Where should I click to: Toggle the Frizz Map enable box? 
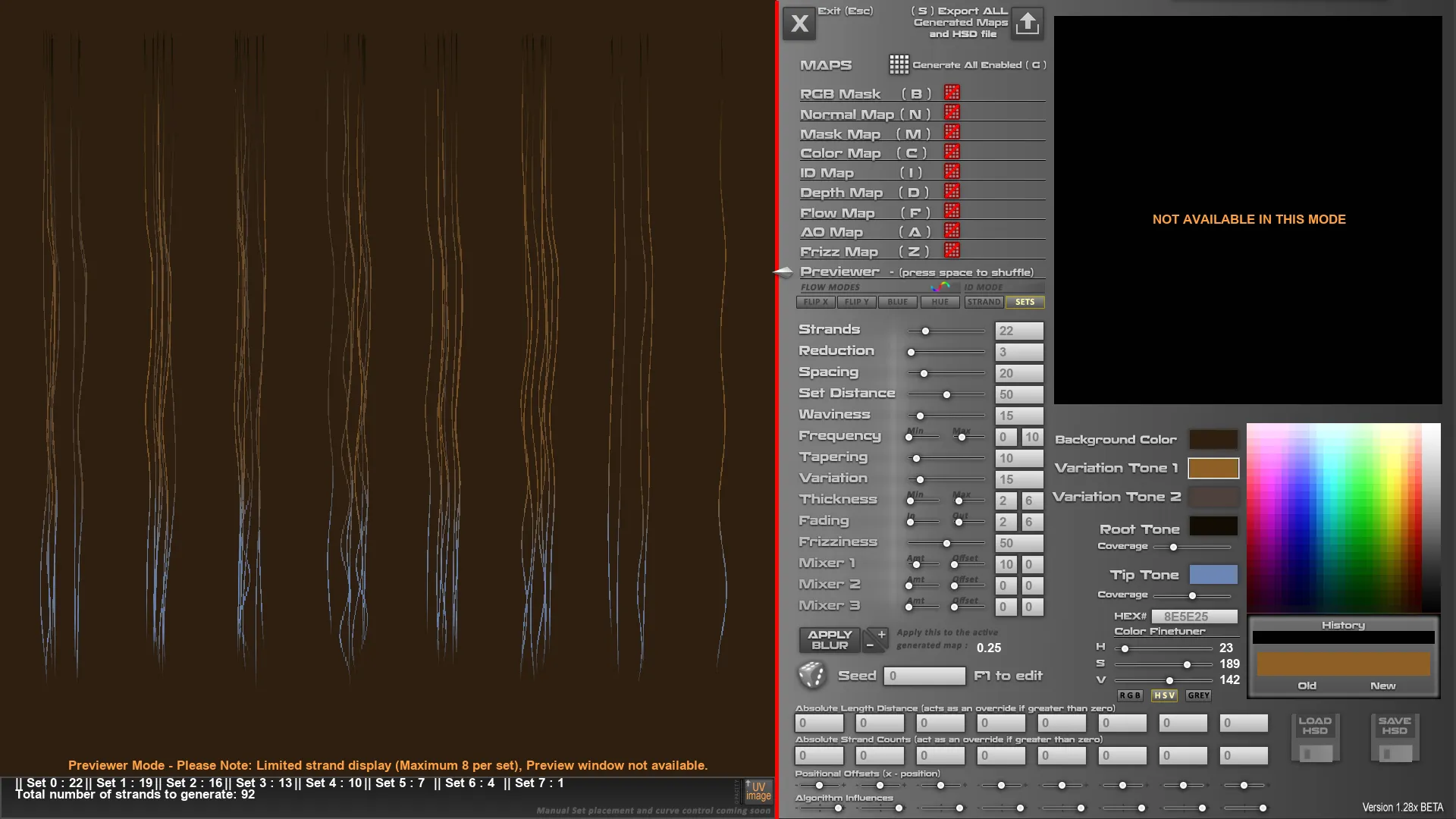[x=952, y=250]
